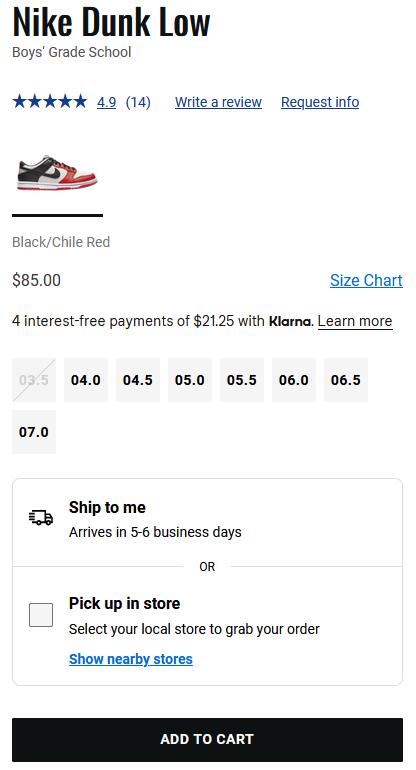Click the unavailable 03.5 size
This screenshot has width=416, height=770.
click(x=34, y=380)
